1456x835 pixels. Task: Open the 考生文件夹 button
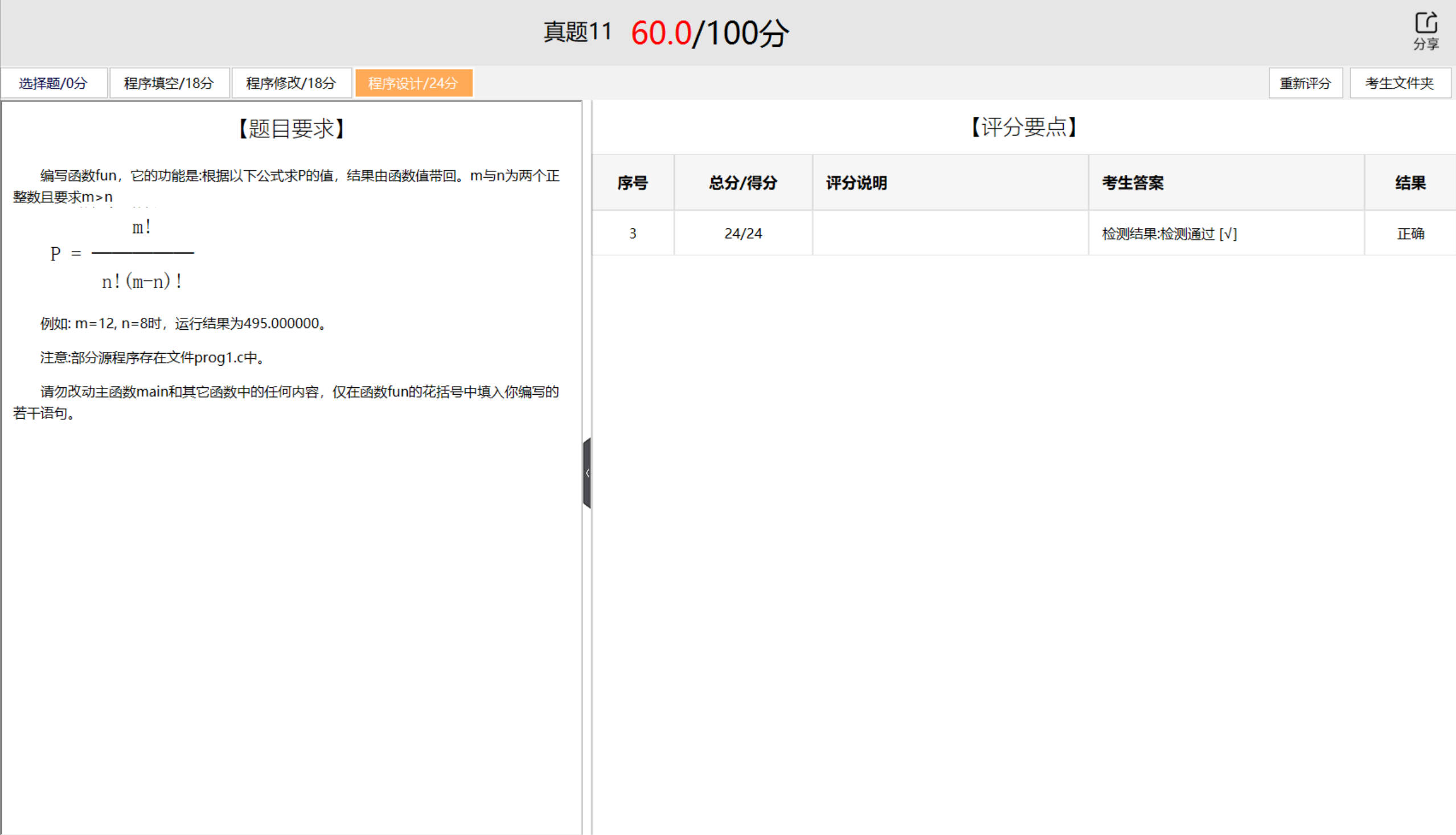(x=1399, y=83)
